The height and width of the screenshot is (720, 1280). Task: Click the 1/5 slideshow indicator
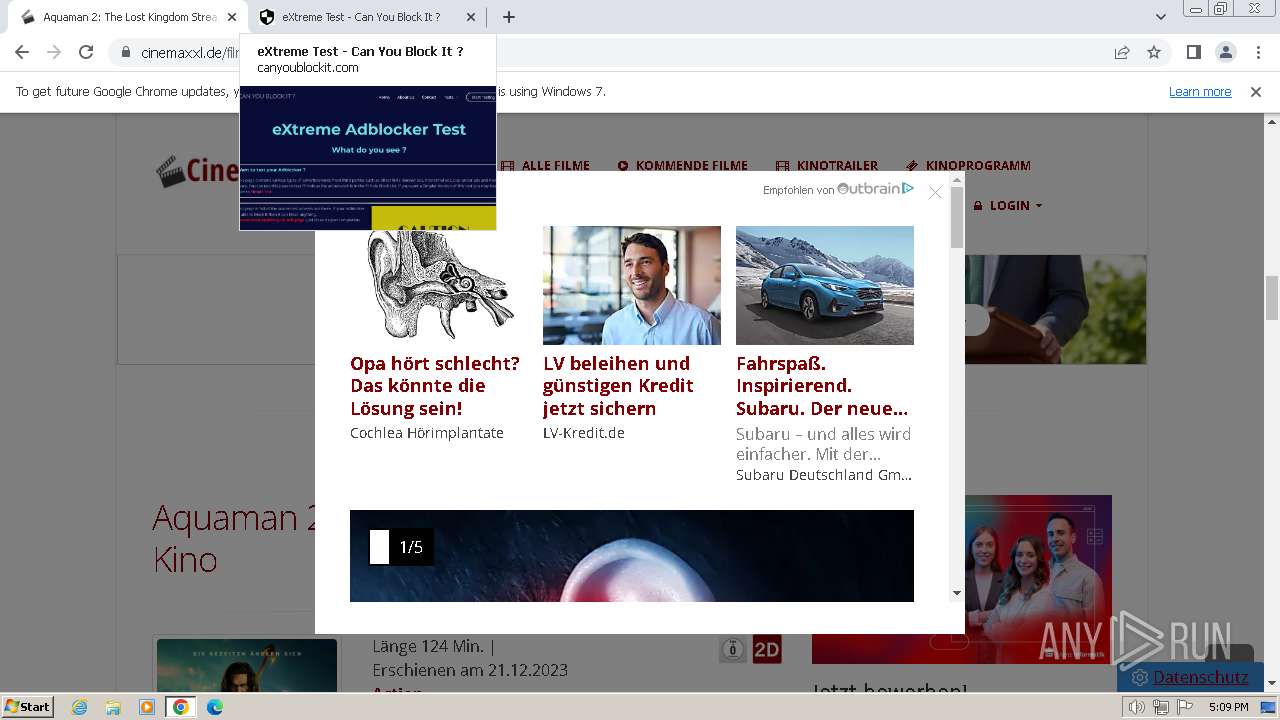(x=401, y=547)
